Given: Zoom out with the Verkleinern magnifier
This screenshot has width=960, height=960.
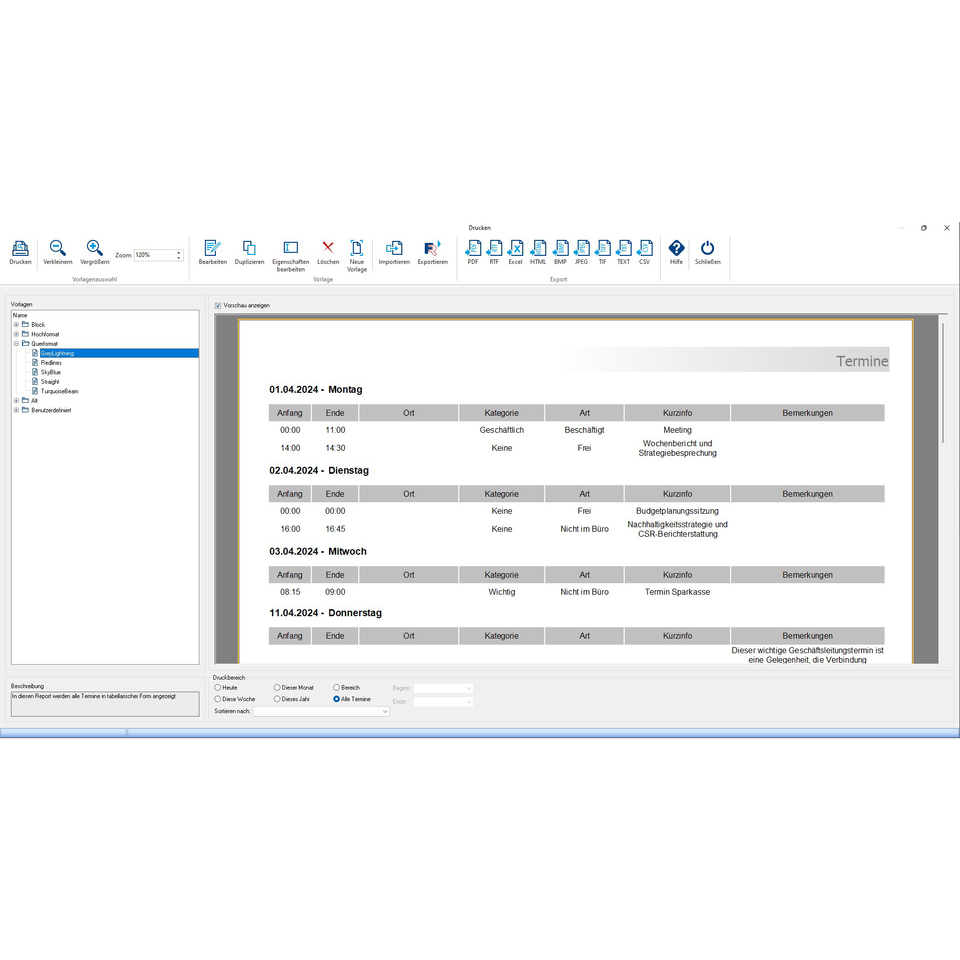Looking at the screenshot, I should [58, 248].
